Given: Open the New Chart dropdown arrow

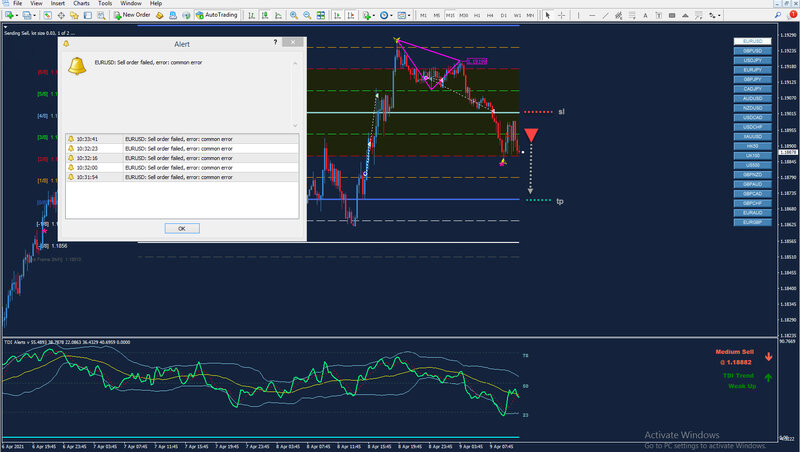Looking at the screenshot, I should click(17, 16).
